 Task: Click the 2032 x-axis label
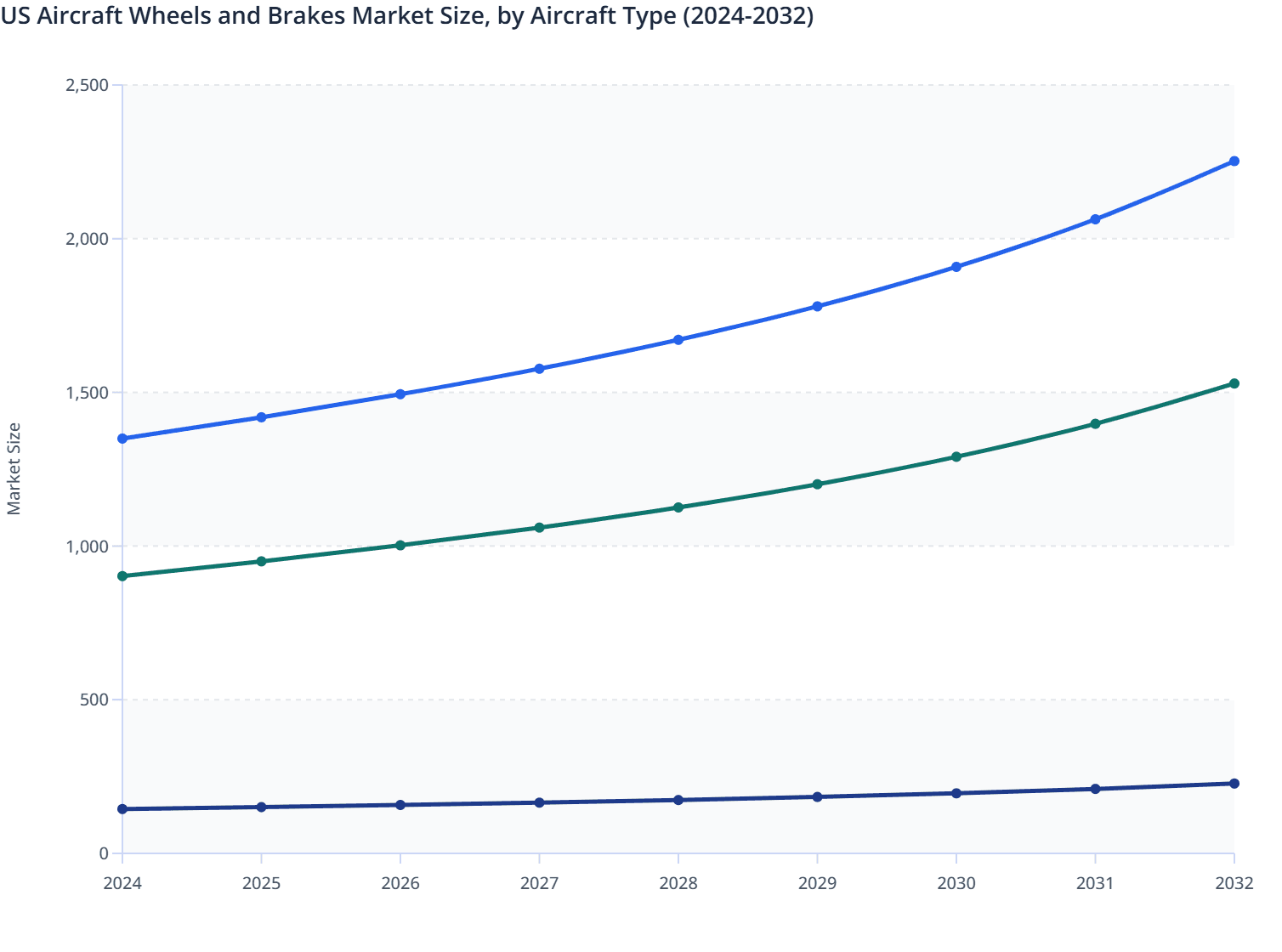[x=1234, y=884]
